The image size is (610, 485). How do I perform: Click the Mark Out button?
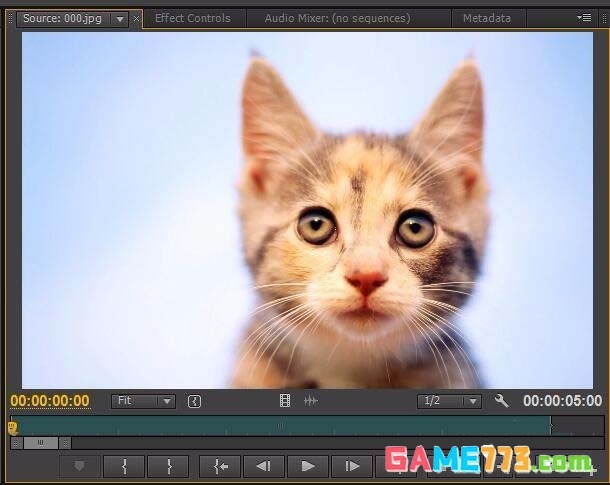pyautogui.click(x=168, y=466)
